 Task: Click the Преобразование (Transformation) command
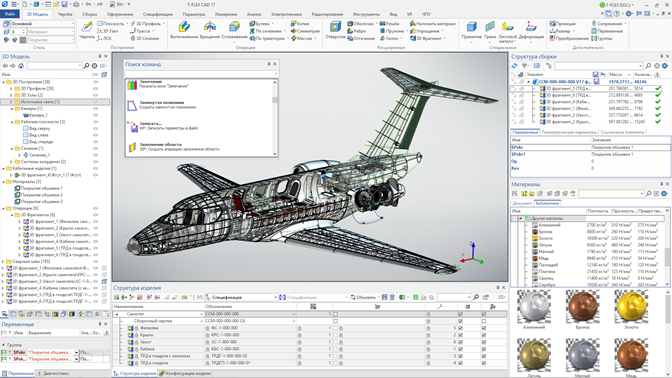pyautogui.click(x=569, y=38)
